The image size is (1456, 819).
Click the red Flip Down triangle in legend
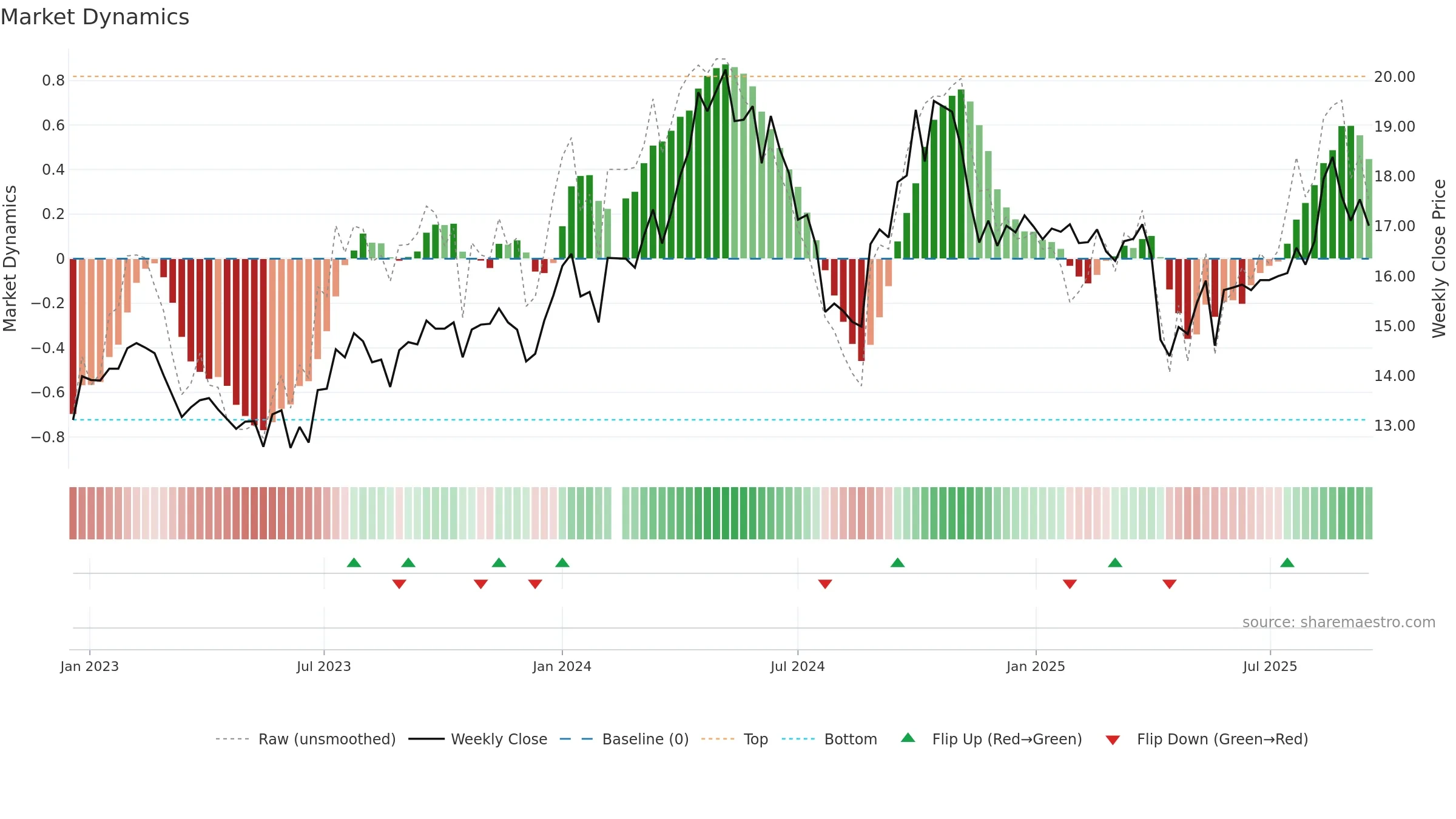[x=1113, y=740]
